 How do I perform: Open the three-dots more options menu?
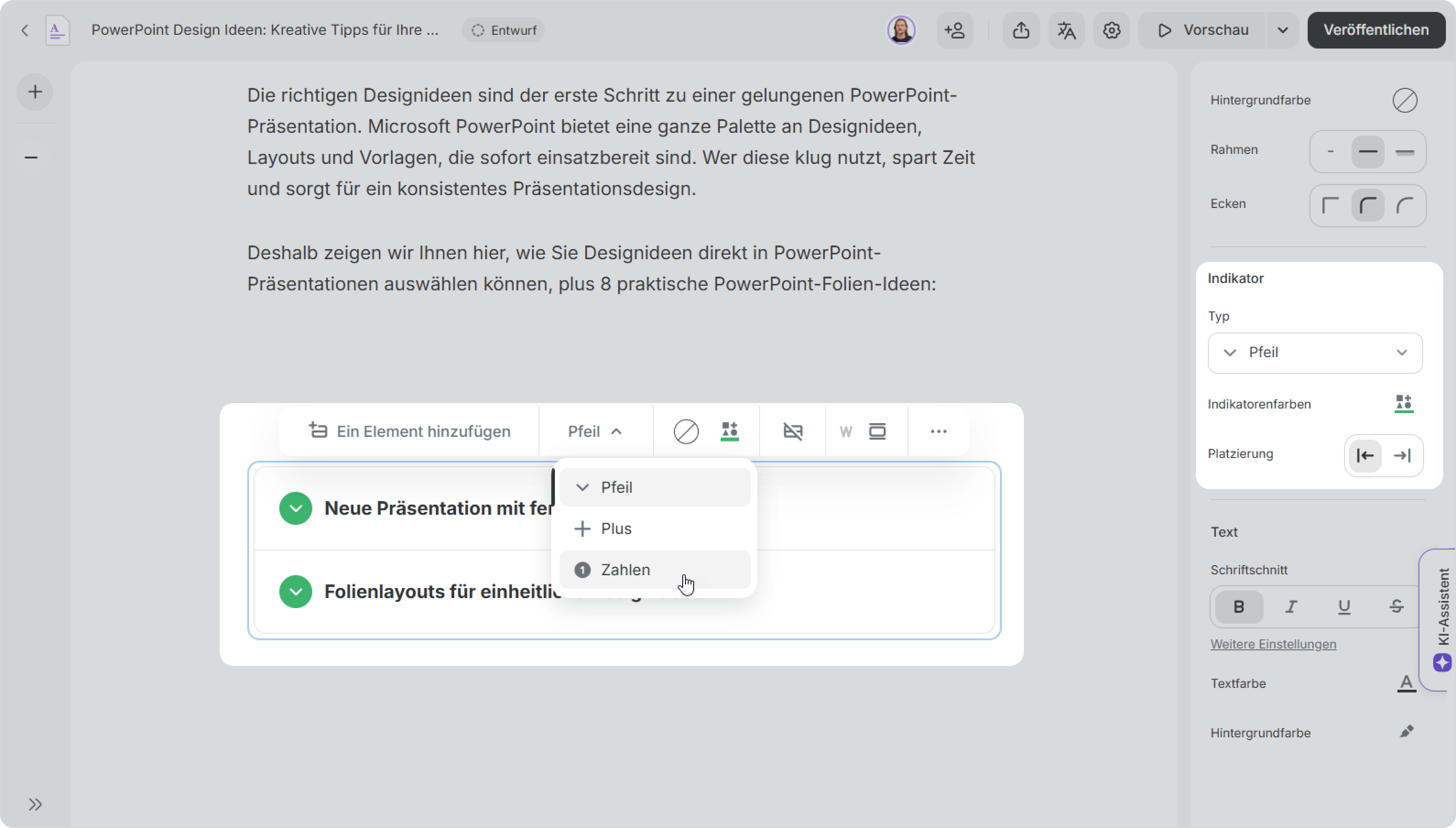click(938, 431)
